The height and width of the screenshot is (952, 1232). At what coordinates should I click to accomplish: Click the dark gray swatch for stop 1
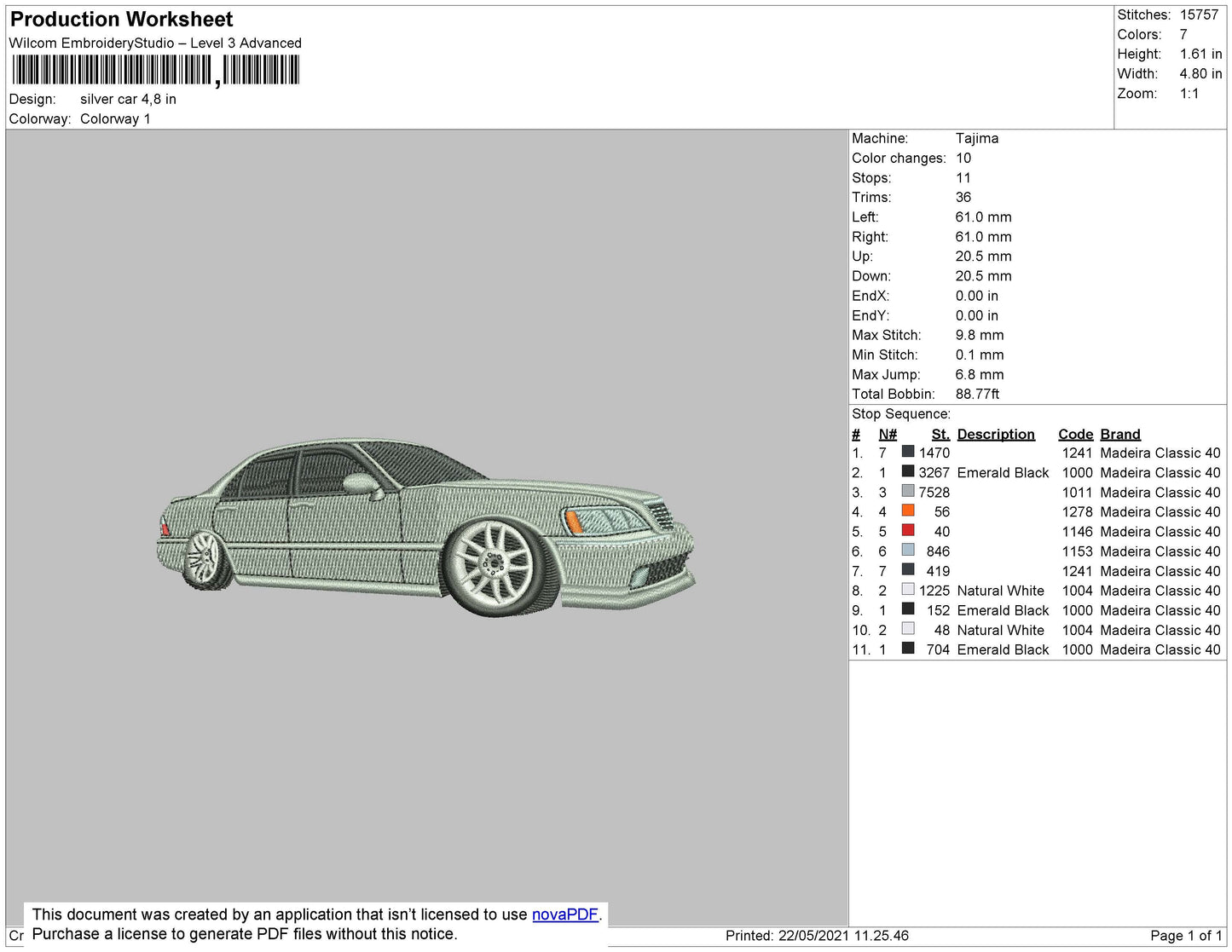point(908,452)
